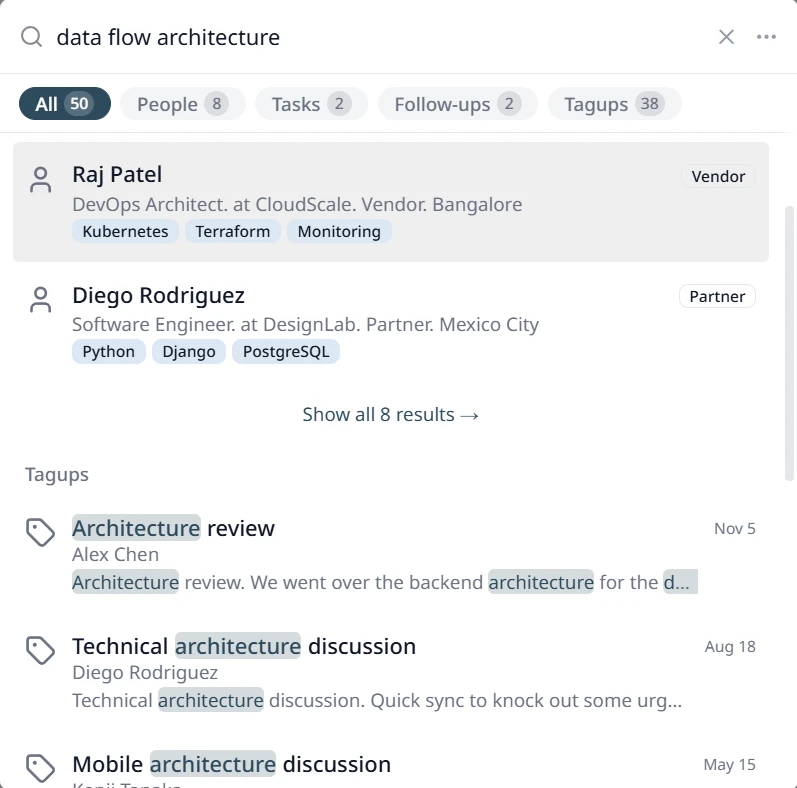Open the three-dot more options menu
This screenshot has width=797, height=788.
[766, 37]
